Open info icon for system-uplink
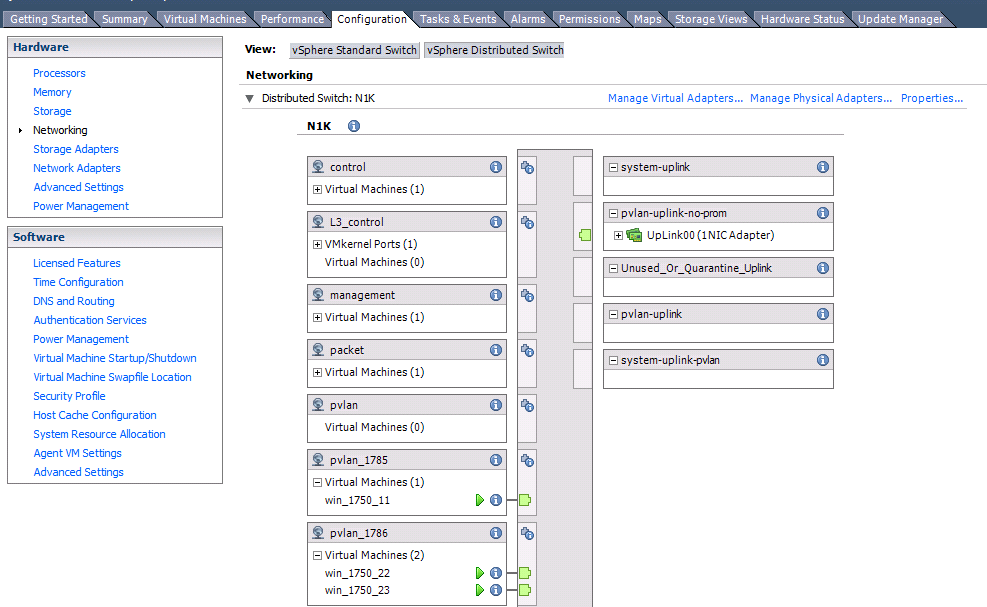Viewport: 987px width, 607px height. [x=823, y=167]
